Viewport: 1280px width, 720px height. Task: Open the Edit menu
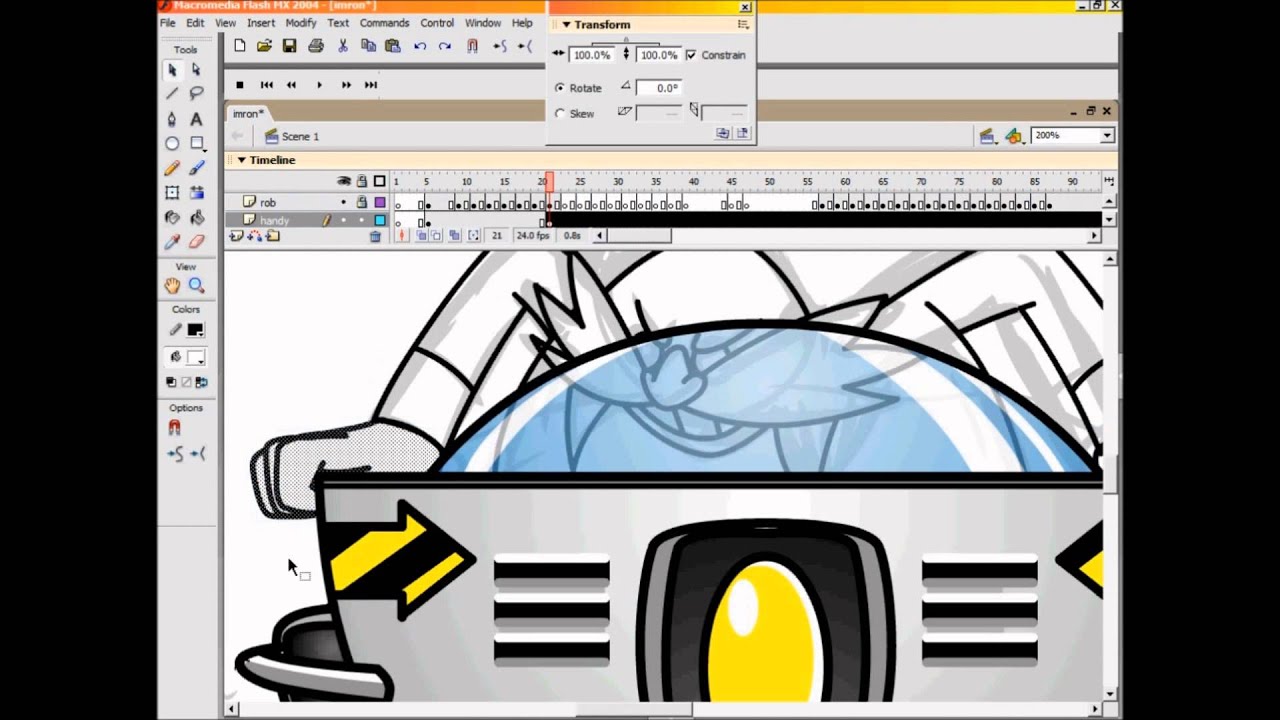195,23
